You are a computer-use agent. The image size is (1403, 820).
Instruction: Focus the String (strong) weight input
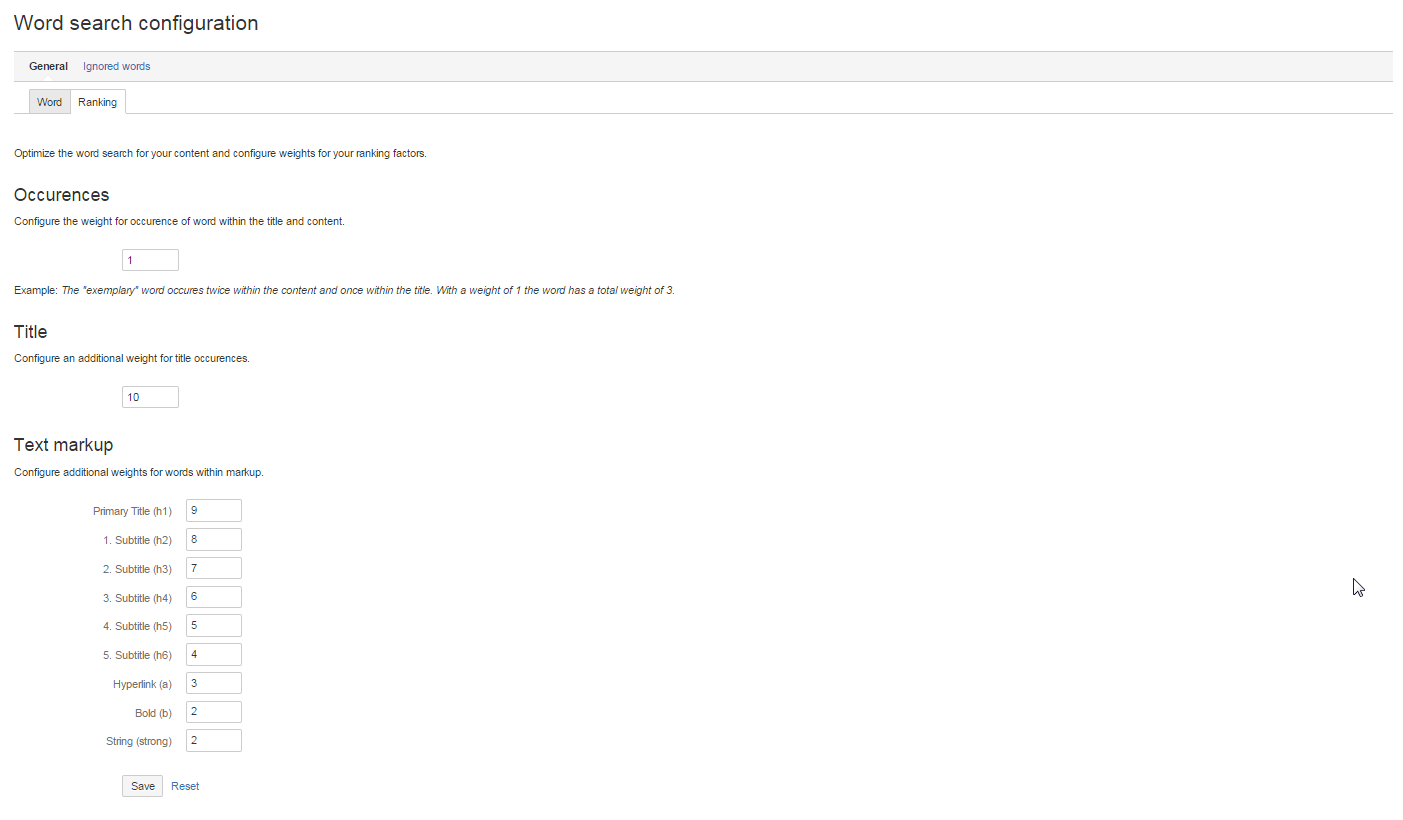213,741
